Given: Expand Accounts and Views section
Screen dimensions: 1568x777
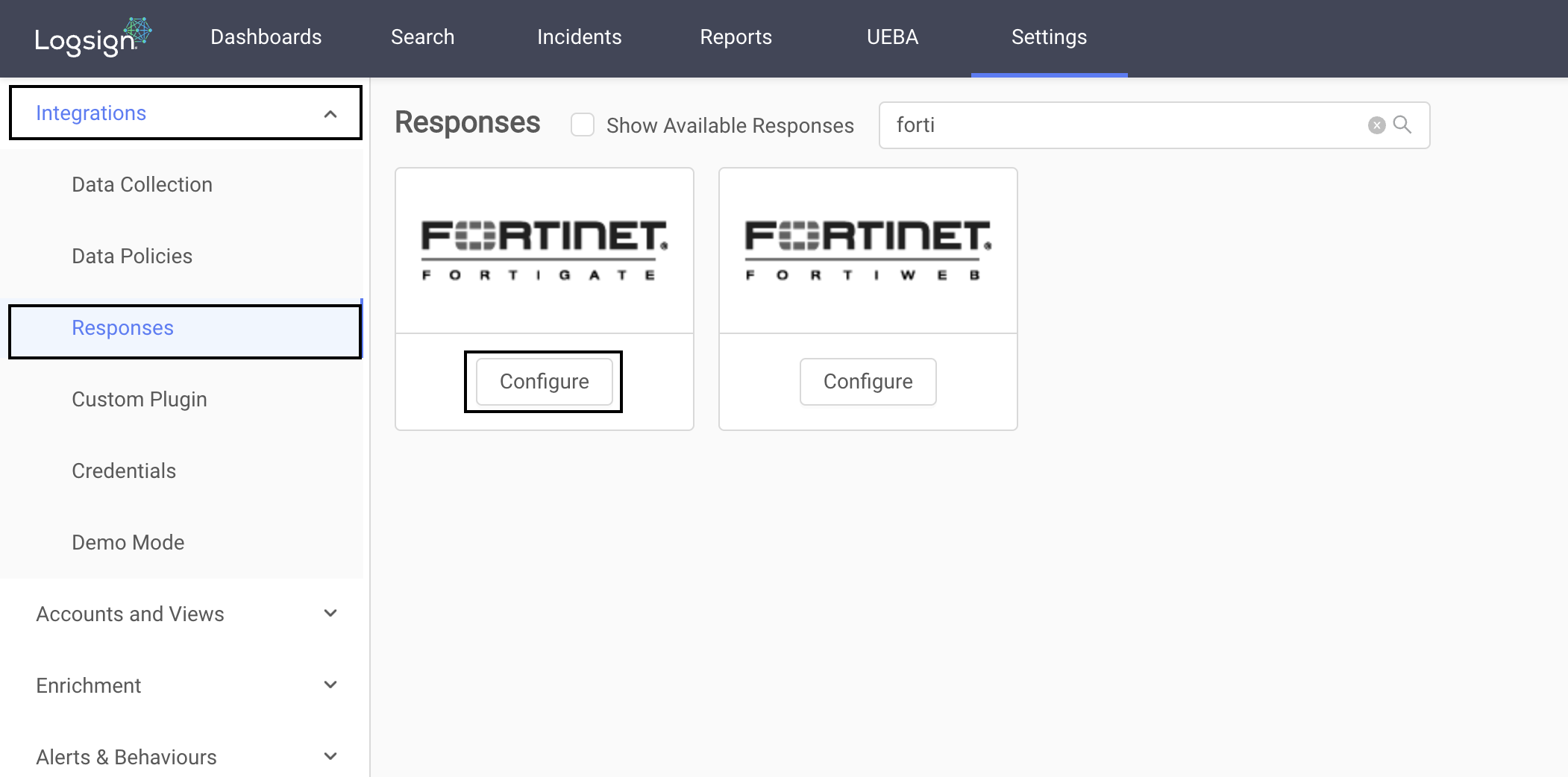Looking at the screenshot, I should click(186, 614).
